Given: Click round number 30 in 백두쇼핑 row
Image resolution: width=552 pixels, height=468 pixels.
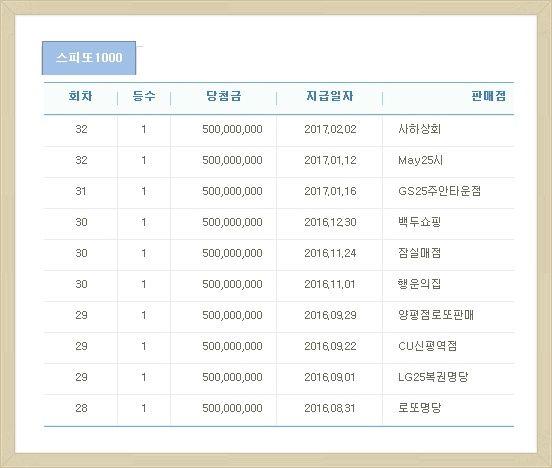Looking at the screenshot, I should tap(81, 222).
